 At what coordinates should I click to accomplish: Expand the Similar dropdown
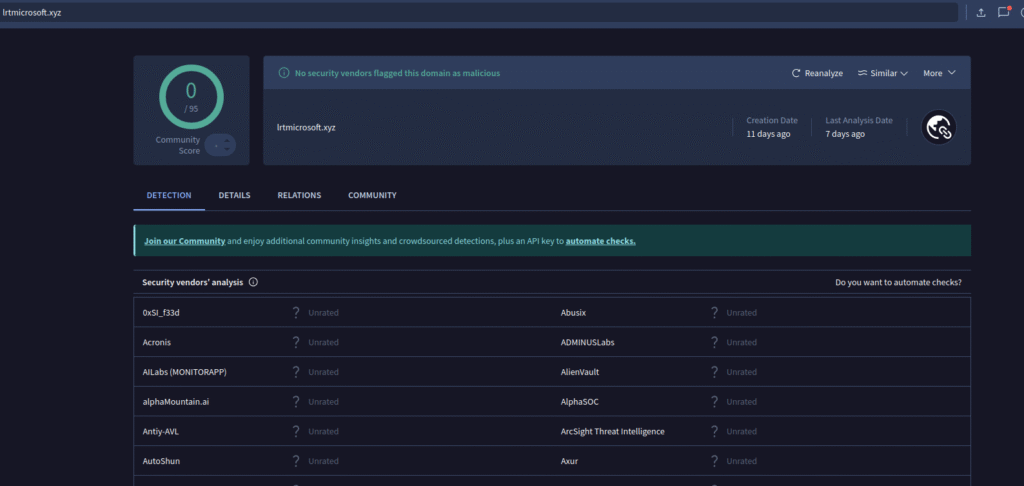[x=883, y=73]
